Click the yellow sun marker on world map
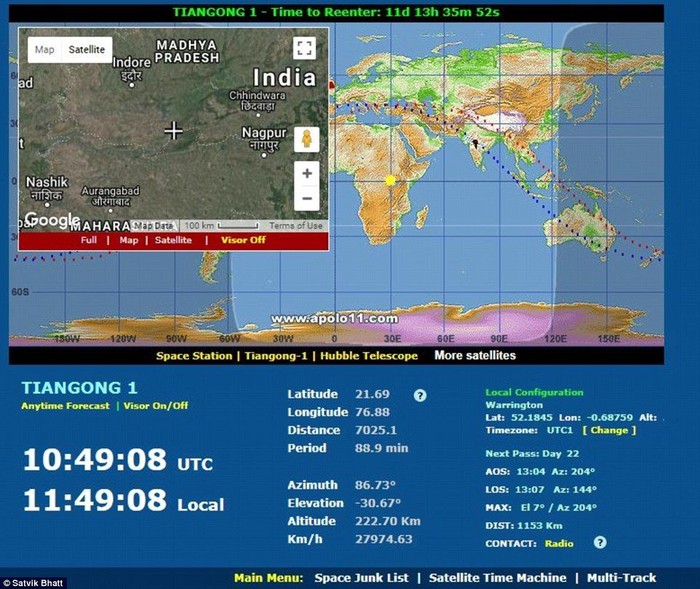Image resolution: width=700 pixels, height=589 pixels. (x=390, y=180)
